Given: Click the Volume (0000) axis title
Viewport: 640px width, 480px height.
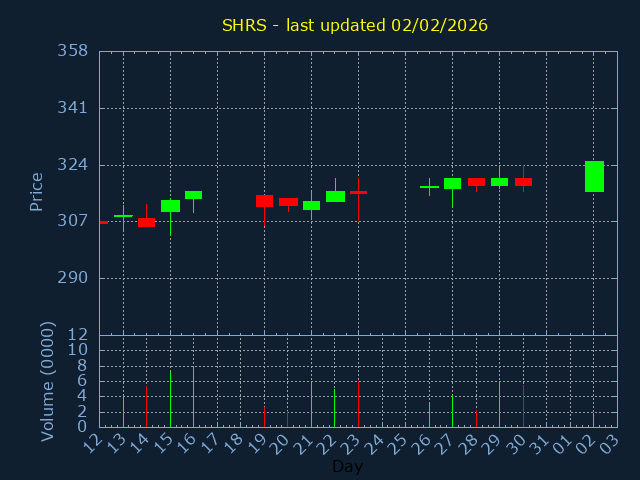Looking at the screenshot, I should (47, 381).
